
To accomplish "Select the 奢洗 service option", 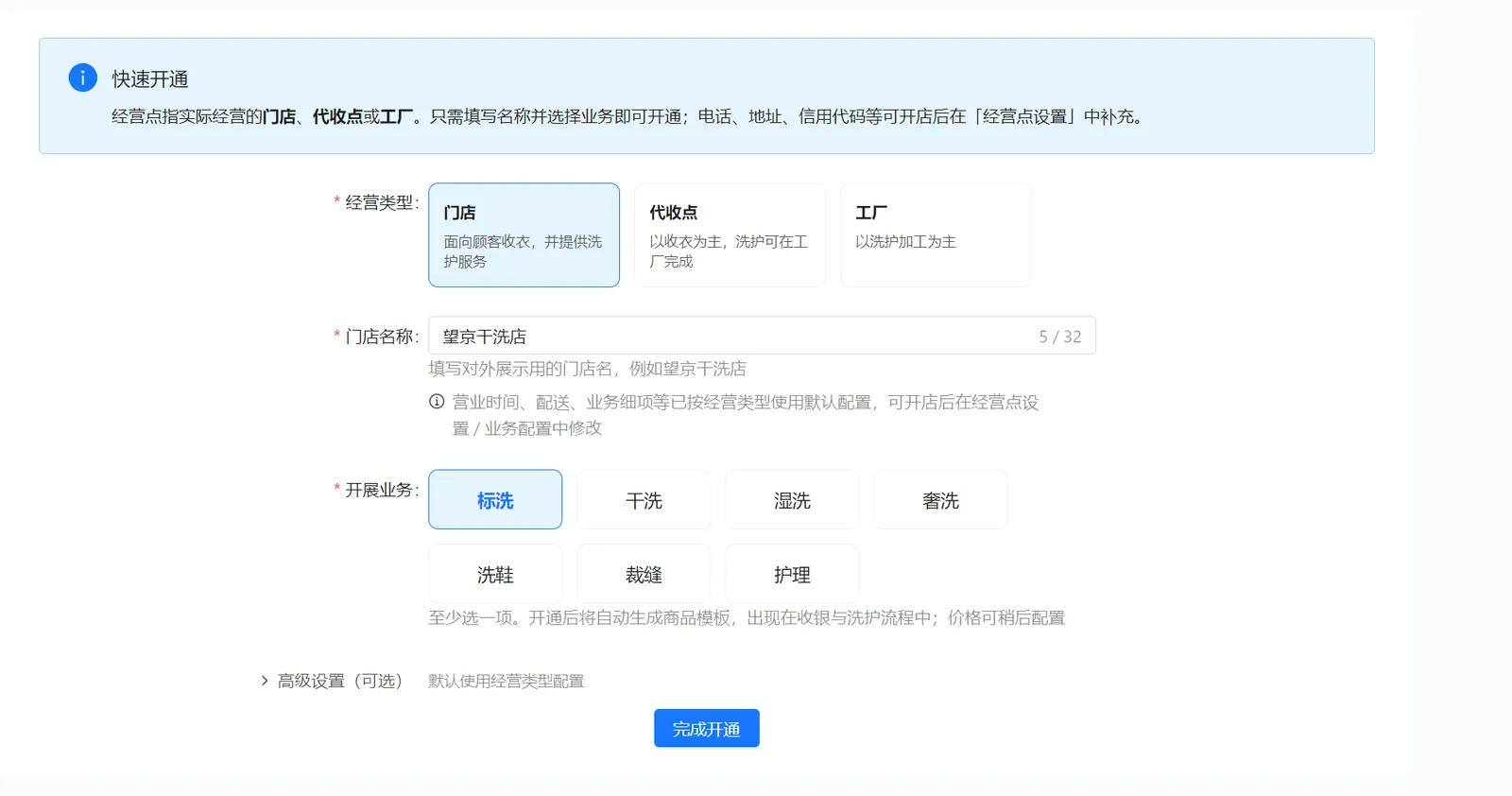I will (940, 499).
